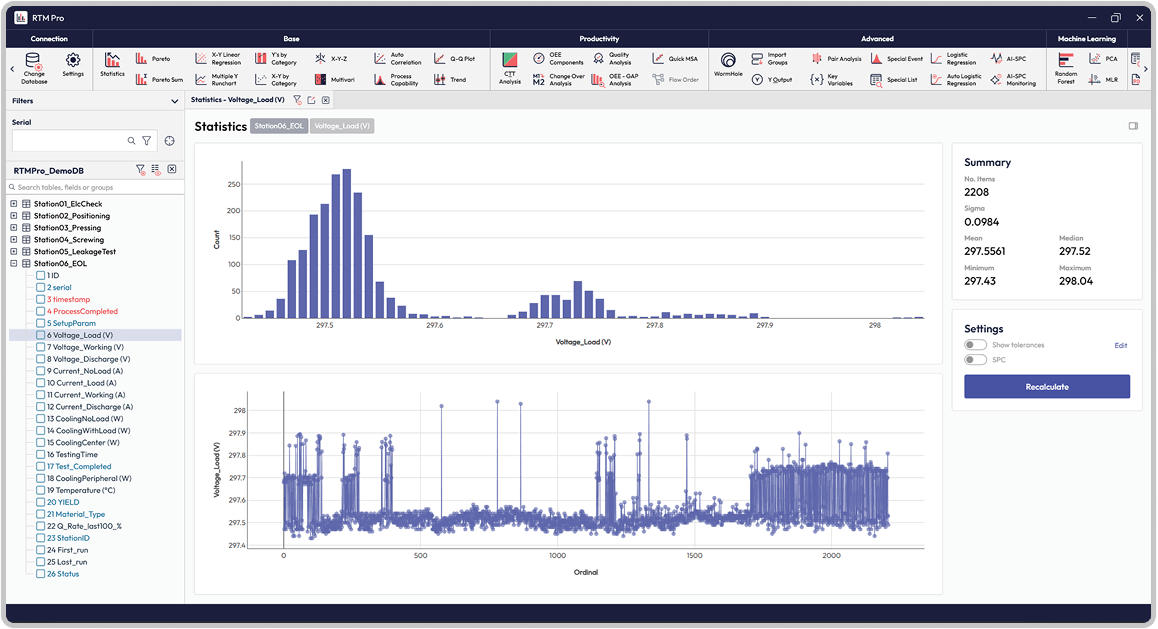Image resolution: width=1158 pixels, height=629 pixels.
Task: Select the Statistics - Voltage_Load (V) tab
Action: pyautogui.click(x=238, y=100)
